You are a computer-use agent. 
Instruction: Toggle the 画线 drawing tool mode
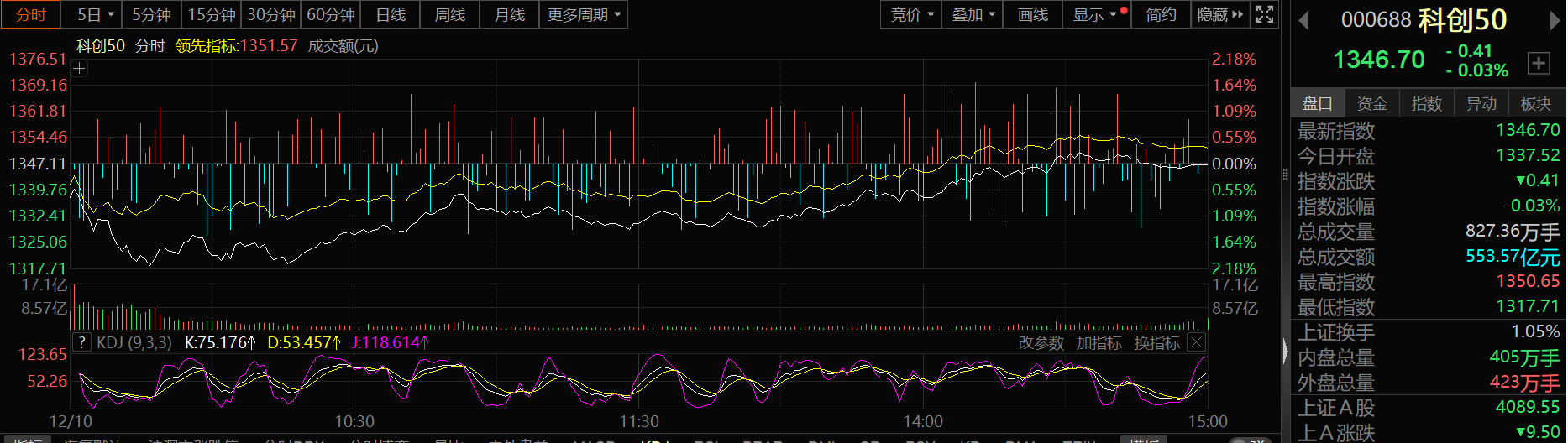[x=1032, y=14]
